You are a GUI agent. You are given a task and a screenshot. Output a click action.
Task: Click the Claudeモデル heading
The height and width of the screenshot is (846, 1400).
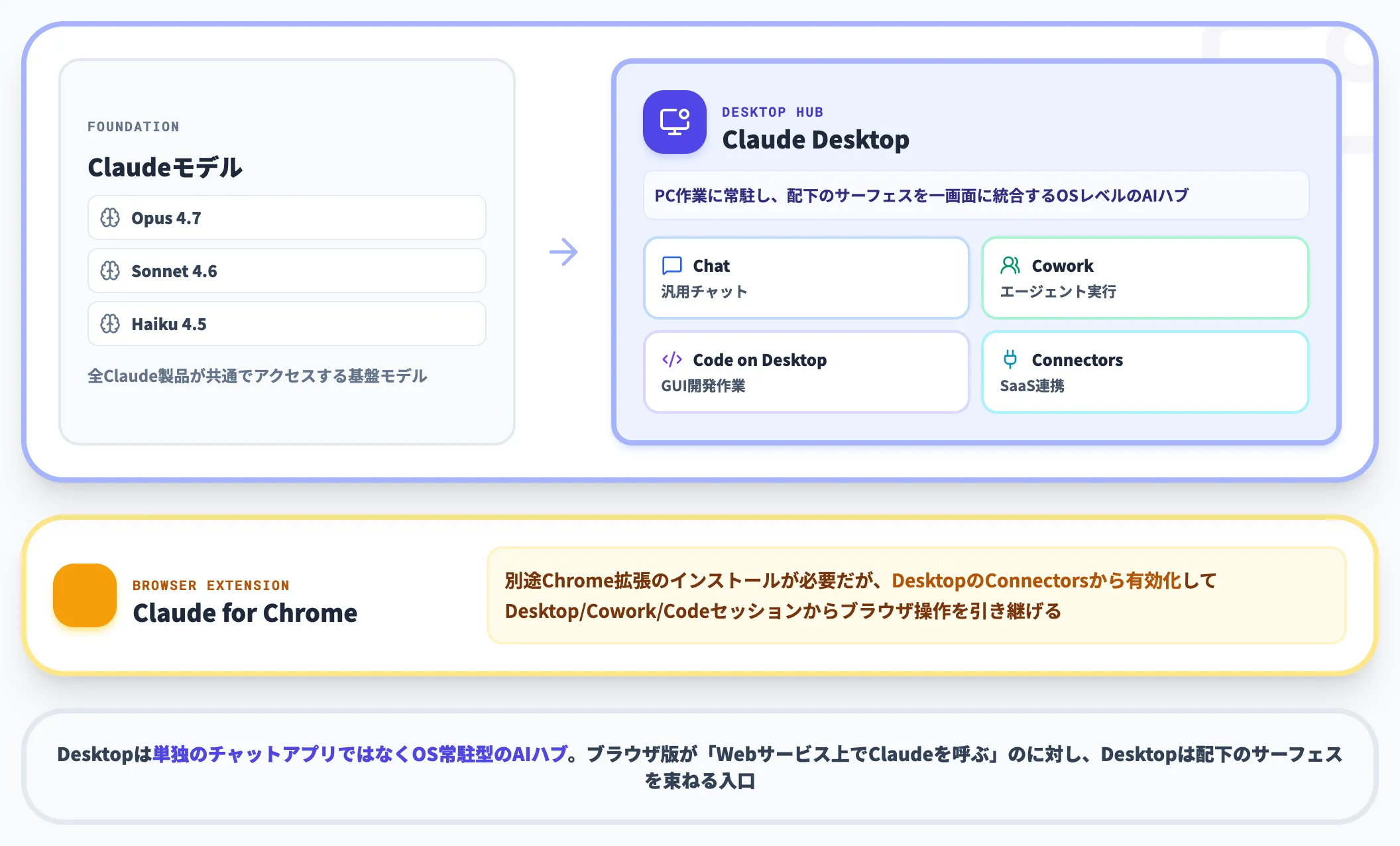point(165,167)
